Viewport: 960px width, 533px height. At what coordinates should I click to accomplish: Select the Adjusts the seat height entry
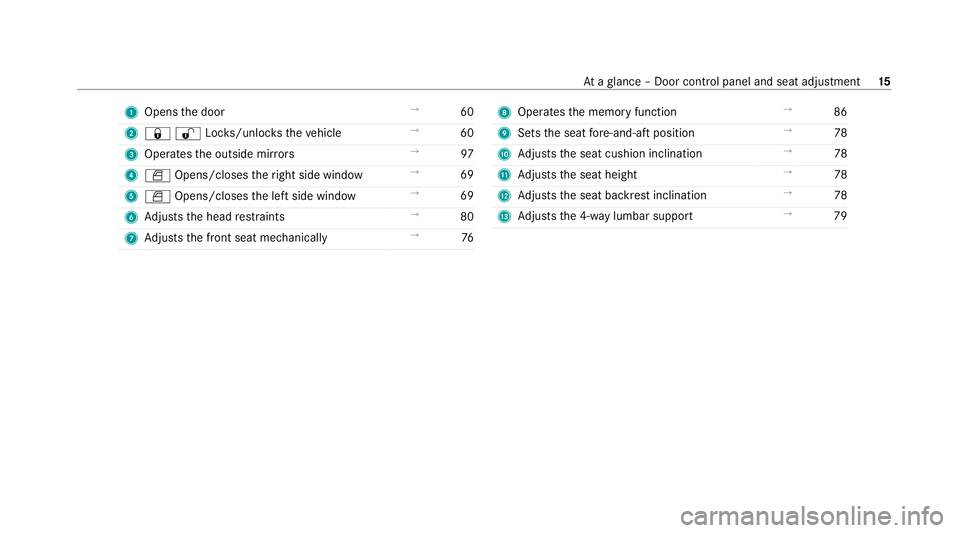tap(577, 175)
